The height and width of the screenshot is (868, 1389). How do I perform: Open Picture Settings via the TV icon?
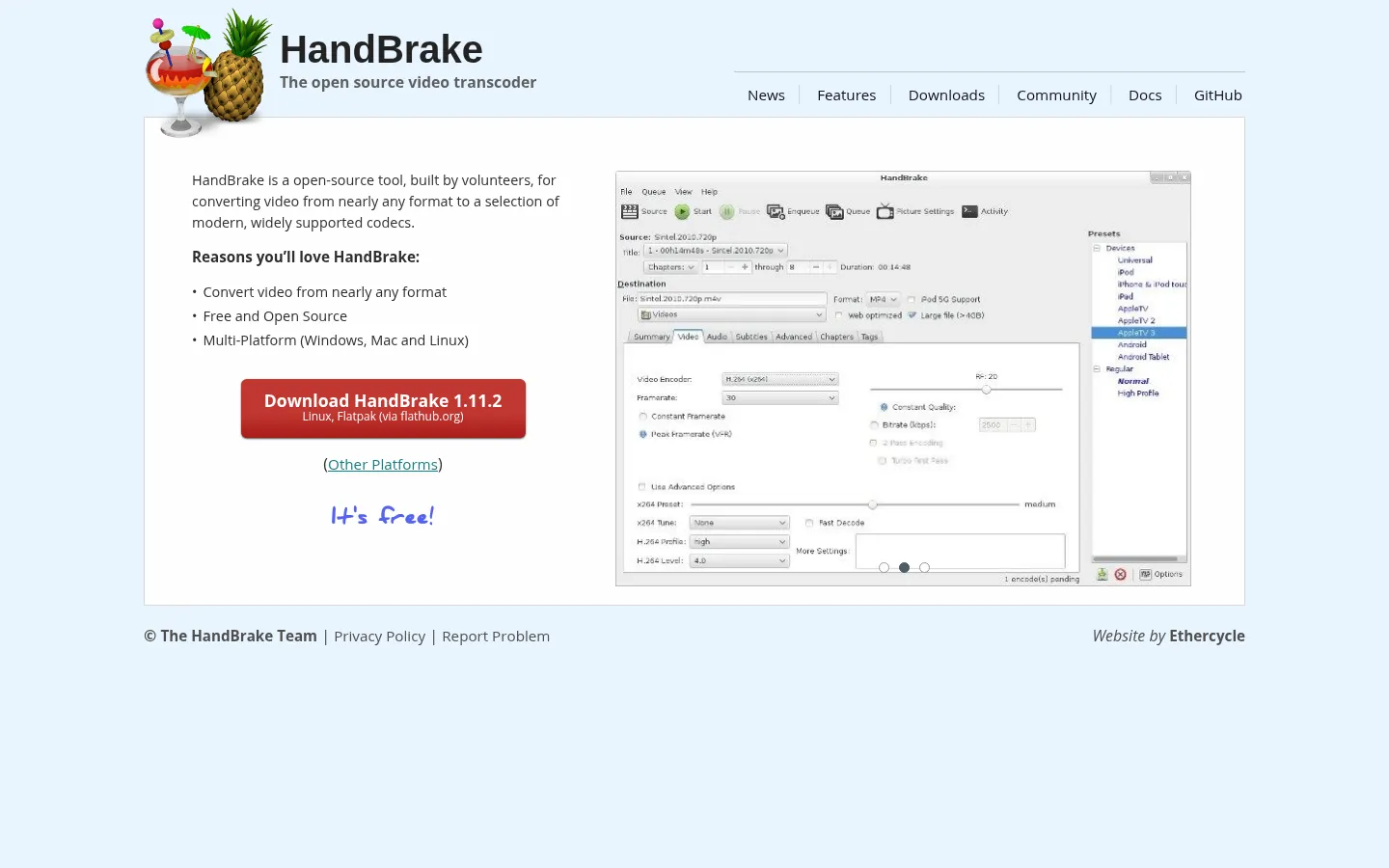click(x=885, y=211)
